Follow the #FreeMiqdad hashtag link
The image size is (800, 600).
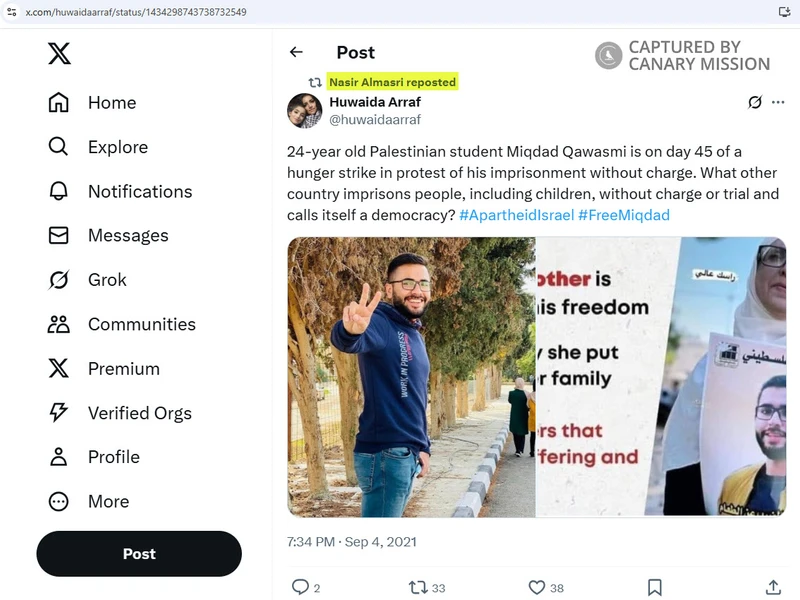[624, 215]
